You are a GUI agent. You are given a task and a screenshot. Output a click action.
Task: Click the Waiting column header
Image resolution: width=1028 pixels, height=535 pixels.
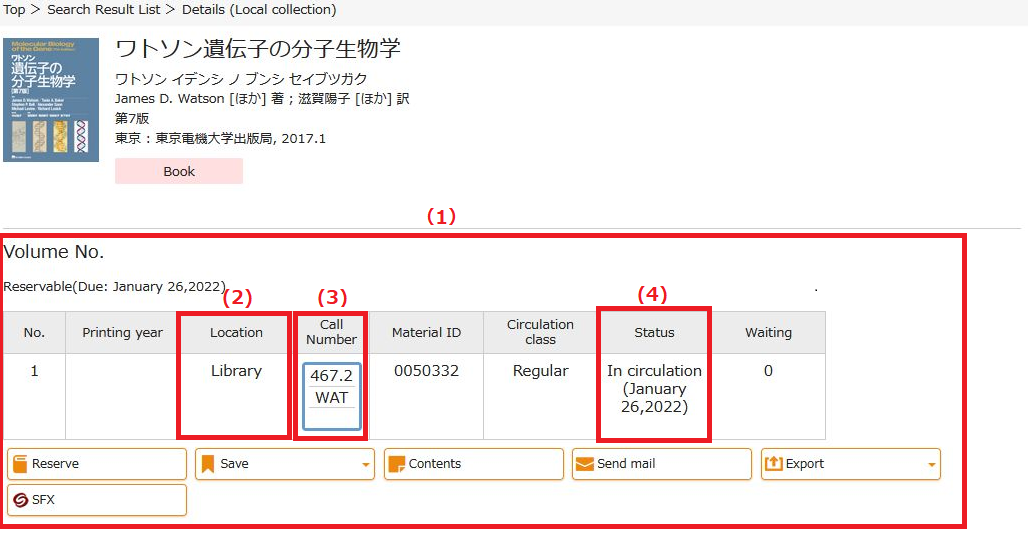(768, 332)
